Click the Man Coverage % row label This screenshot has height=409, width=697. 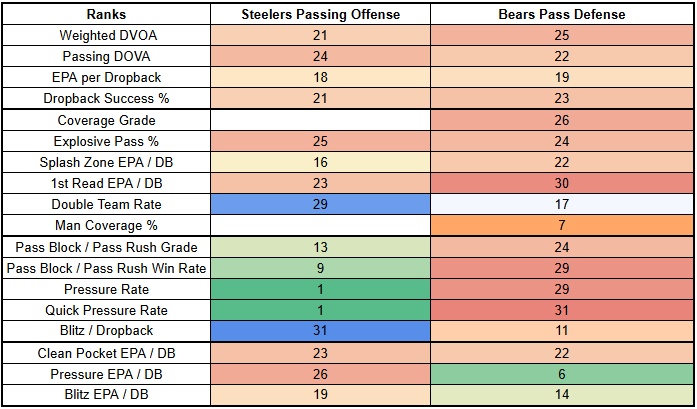click(105, 225)
